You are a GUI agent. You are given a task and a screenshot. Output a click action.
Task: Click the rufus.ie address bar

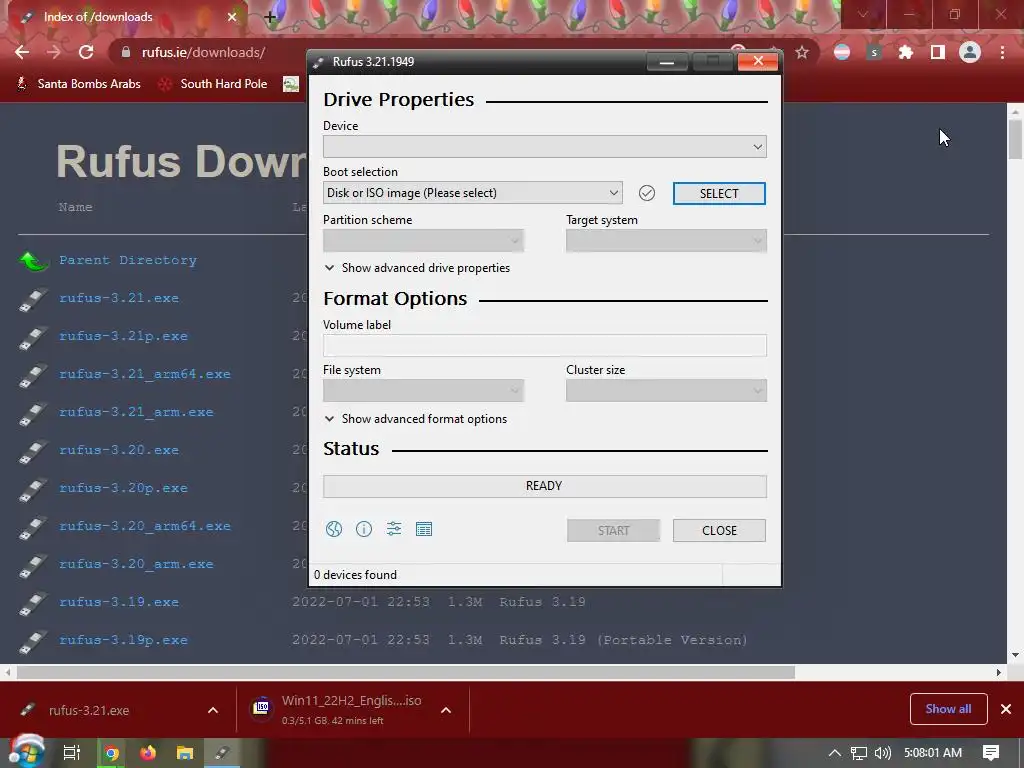204,52
